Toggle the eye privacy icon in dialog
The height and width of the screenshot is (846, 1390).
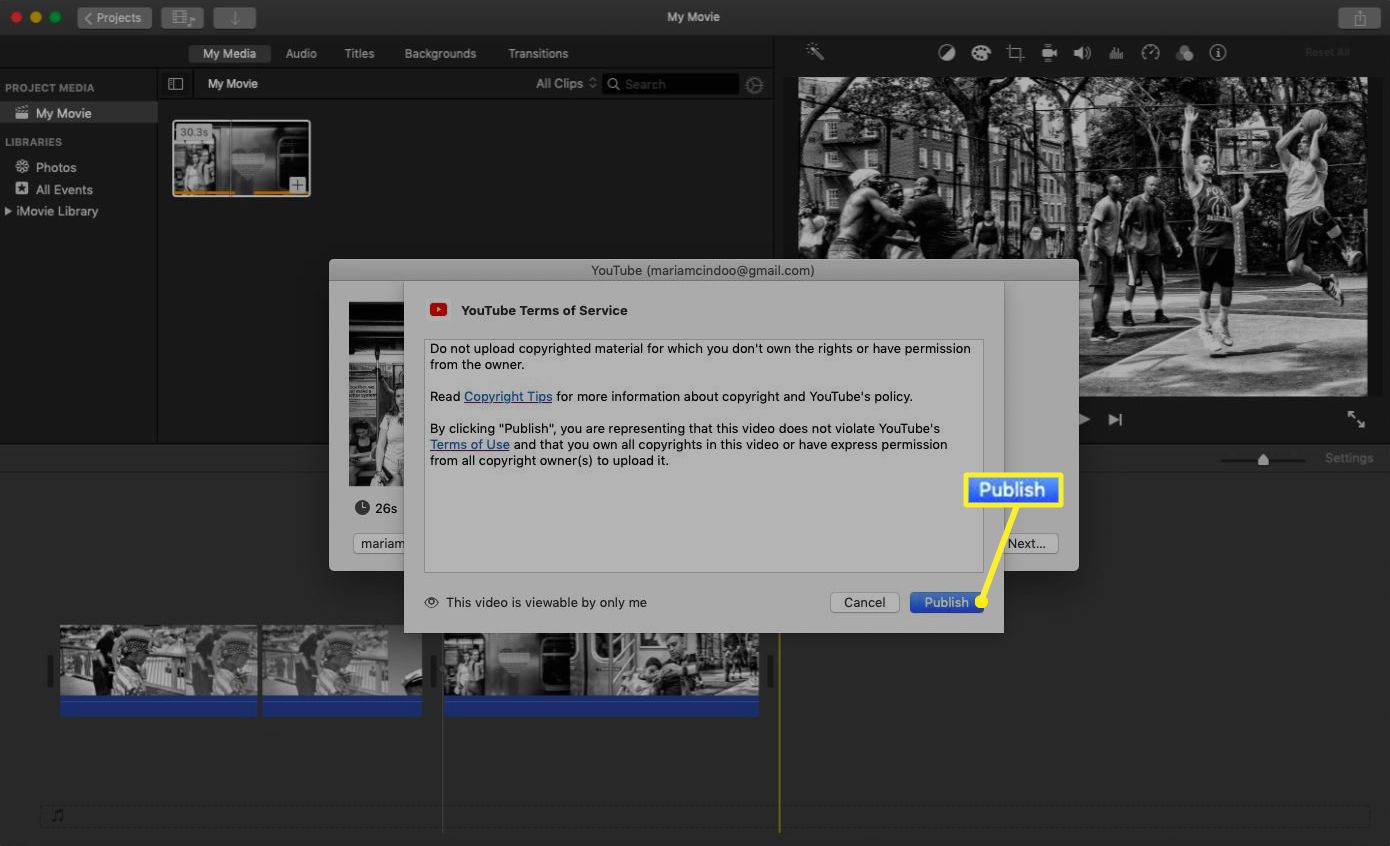[432, 603]
